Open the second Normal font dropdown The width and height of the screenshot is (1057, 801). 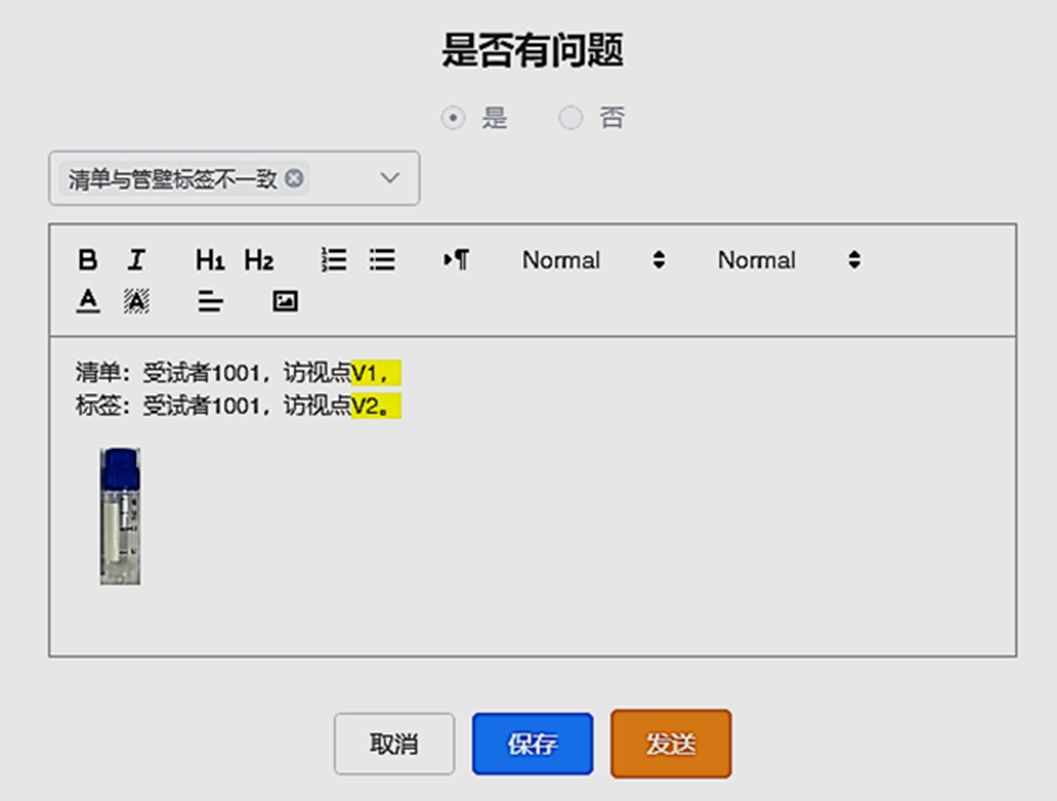point(788,261)
